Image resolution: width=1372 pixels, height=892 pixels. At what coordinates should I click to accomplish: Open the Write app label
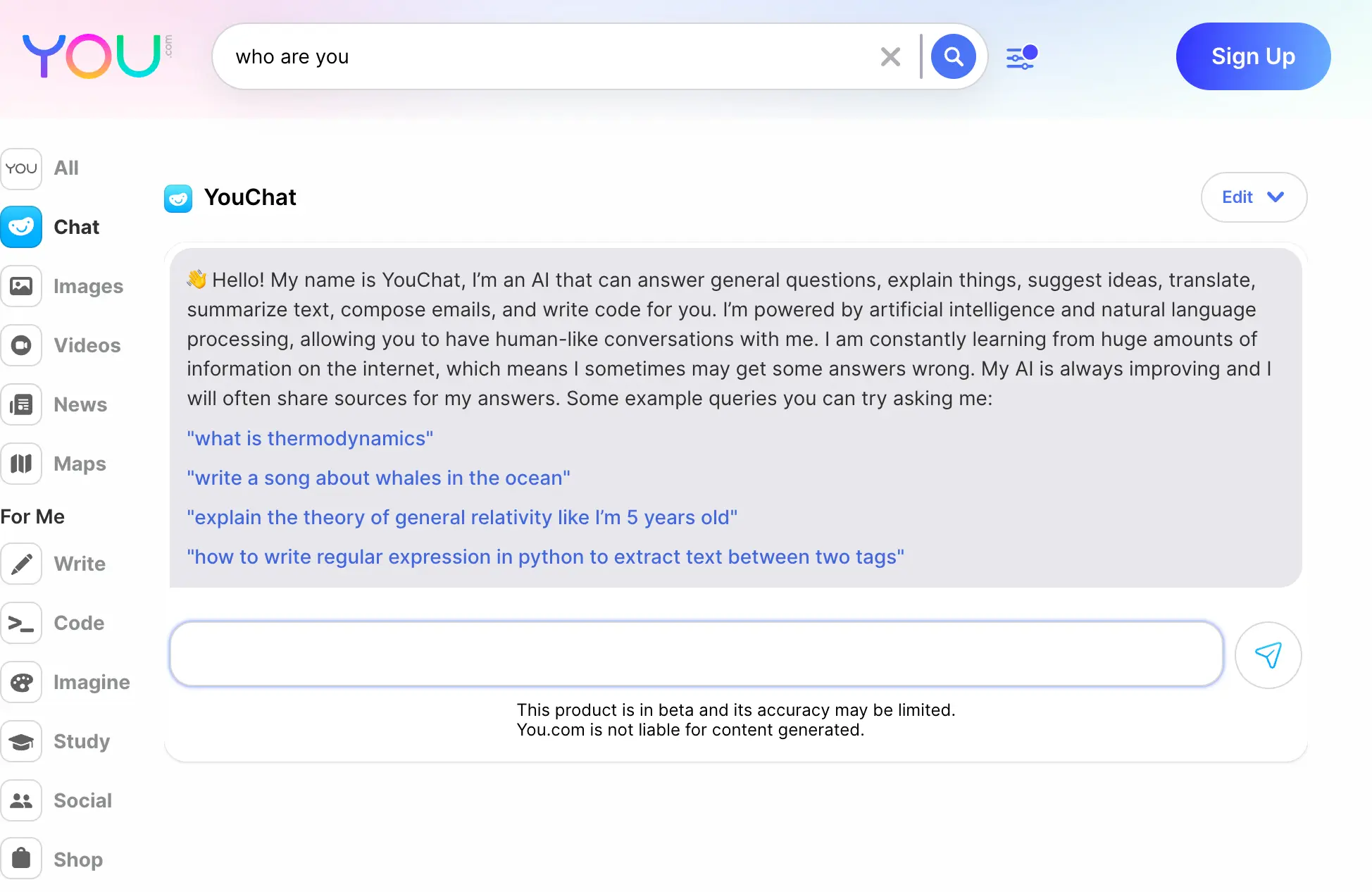pos(80,564)
